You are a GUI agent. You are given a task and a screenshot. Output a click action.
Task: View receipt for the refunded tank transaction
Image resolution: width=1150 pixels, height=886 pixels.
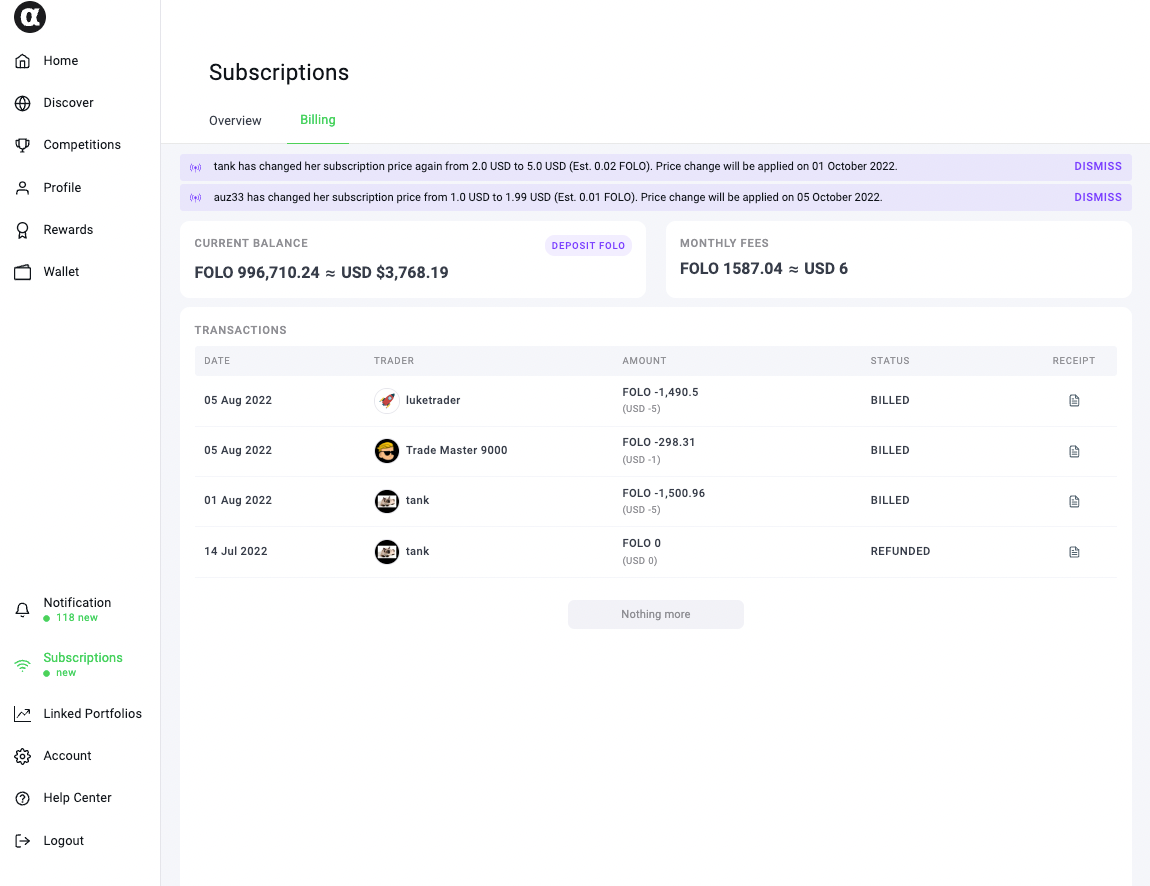(x=1074, y=552)
